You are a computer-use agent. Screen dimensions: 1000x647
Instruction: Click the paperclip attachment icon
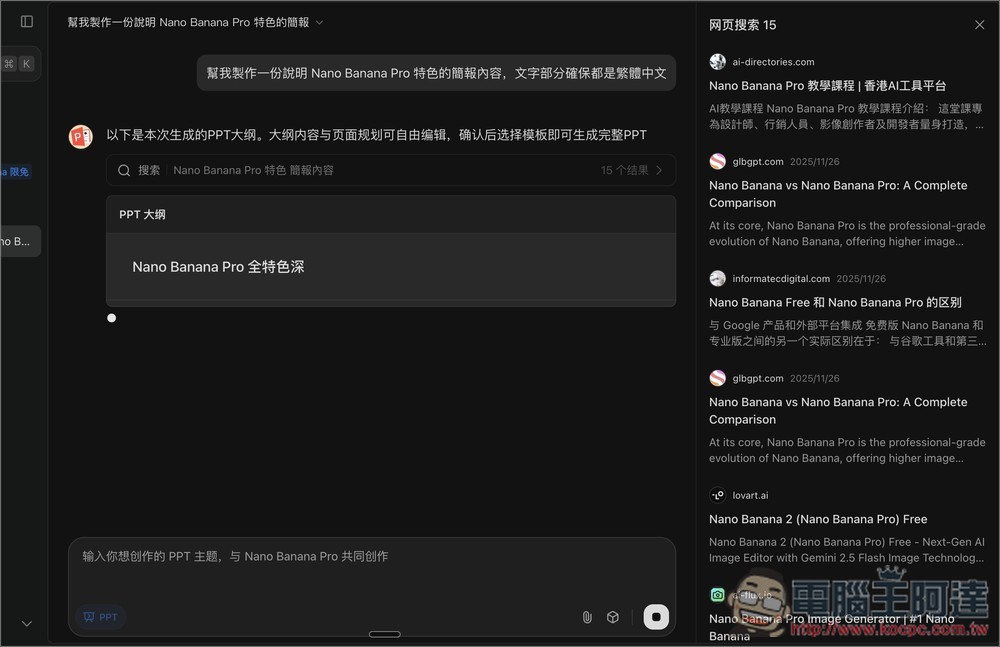(x=587, y=617)
